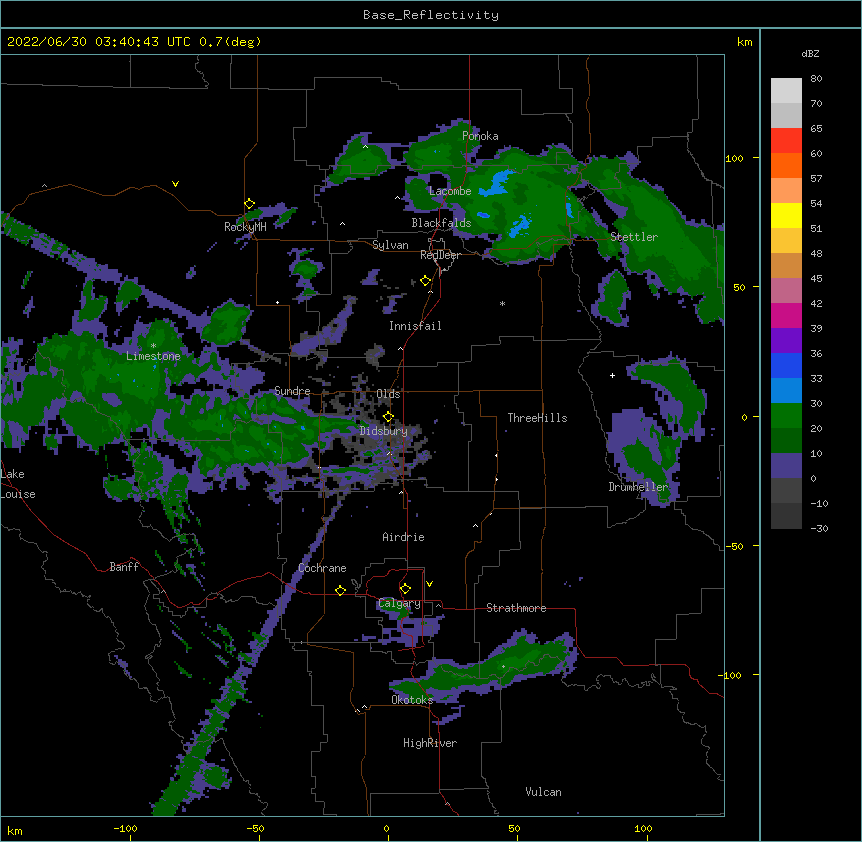This screenshot has width=862, height=842.
Task: Click the -30 value on the dBZ scale
Action: 819,529
